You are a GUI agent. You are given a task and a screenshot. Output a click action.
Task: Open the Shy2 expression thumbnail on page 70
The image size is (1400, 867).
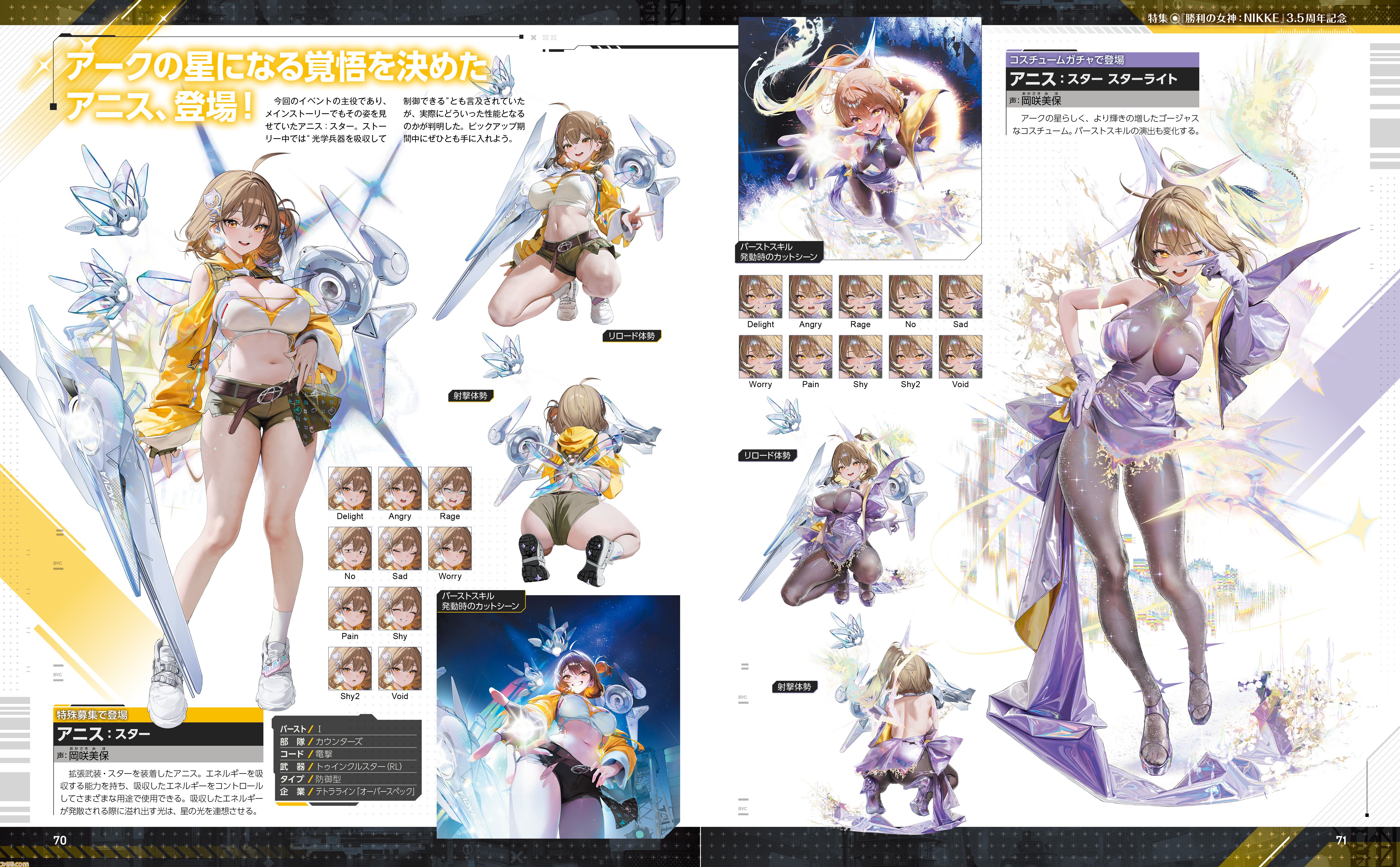pos(350,669)
